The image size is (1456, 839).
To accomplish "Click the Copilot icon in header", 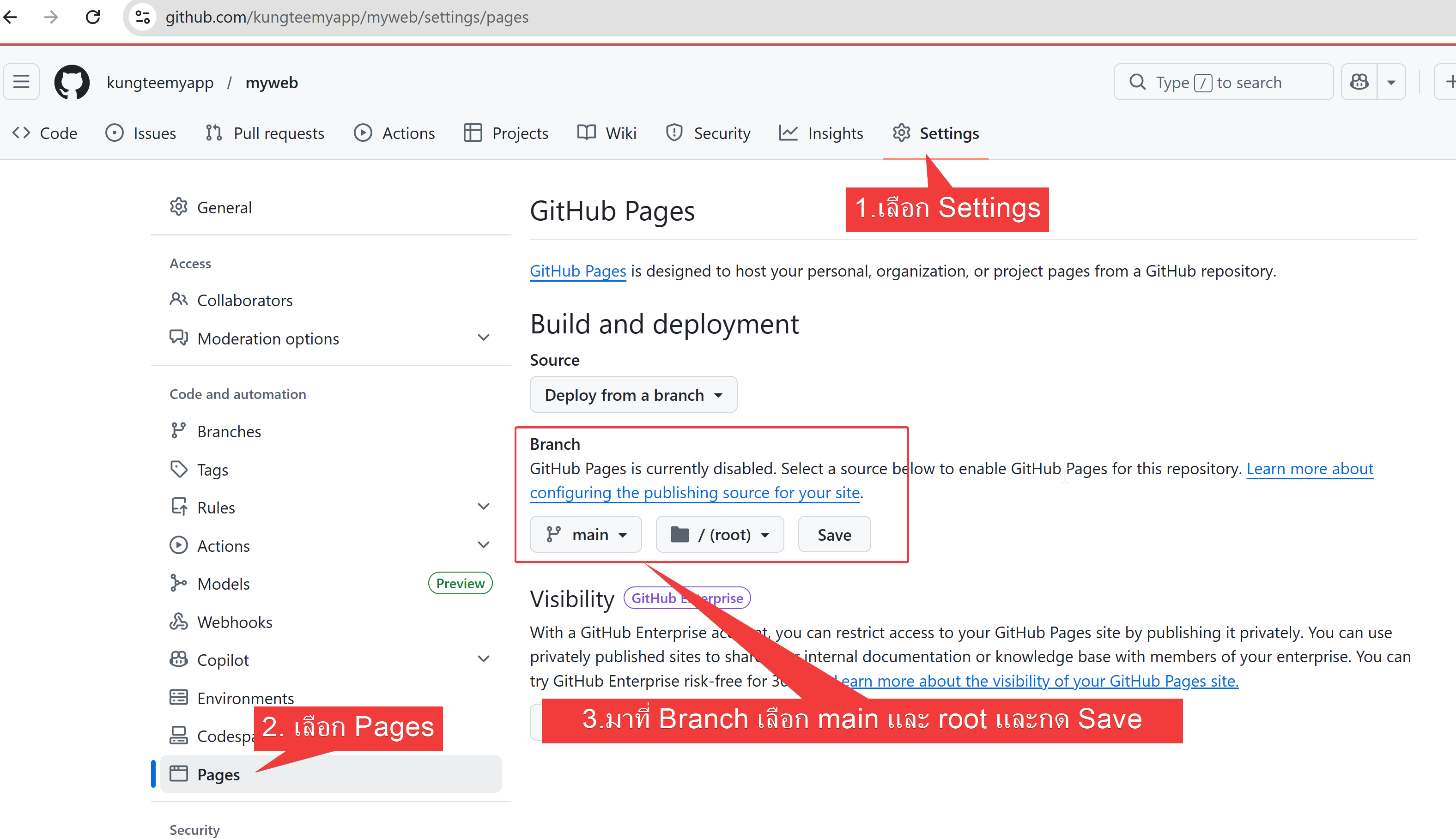I will click(1359, 82).
